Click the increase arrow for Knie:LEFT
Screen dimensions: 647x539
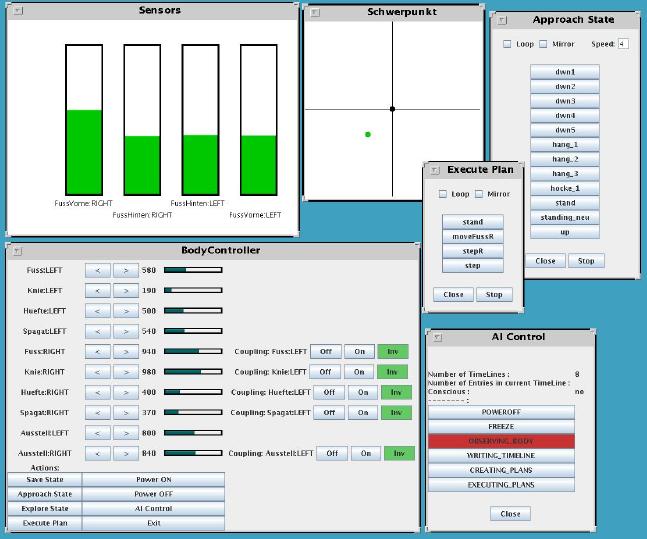[x=125, y=291]
